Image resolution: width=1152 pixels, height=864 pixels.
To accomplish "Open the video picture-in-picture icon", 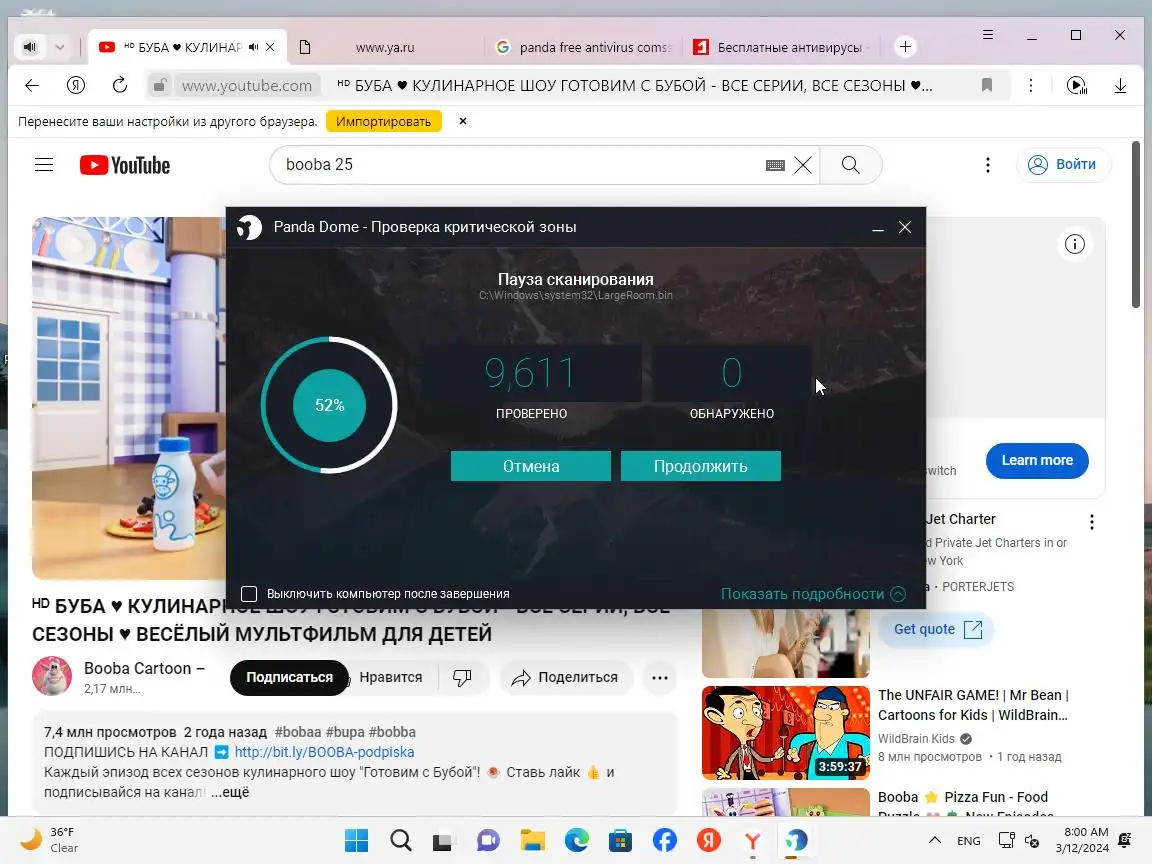I will pos(1076,85).
